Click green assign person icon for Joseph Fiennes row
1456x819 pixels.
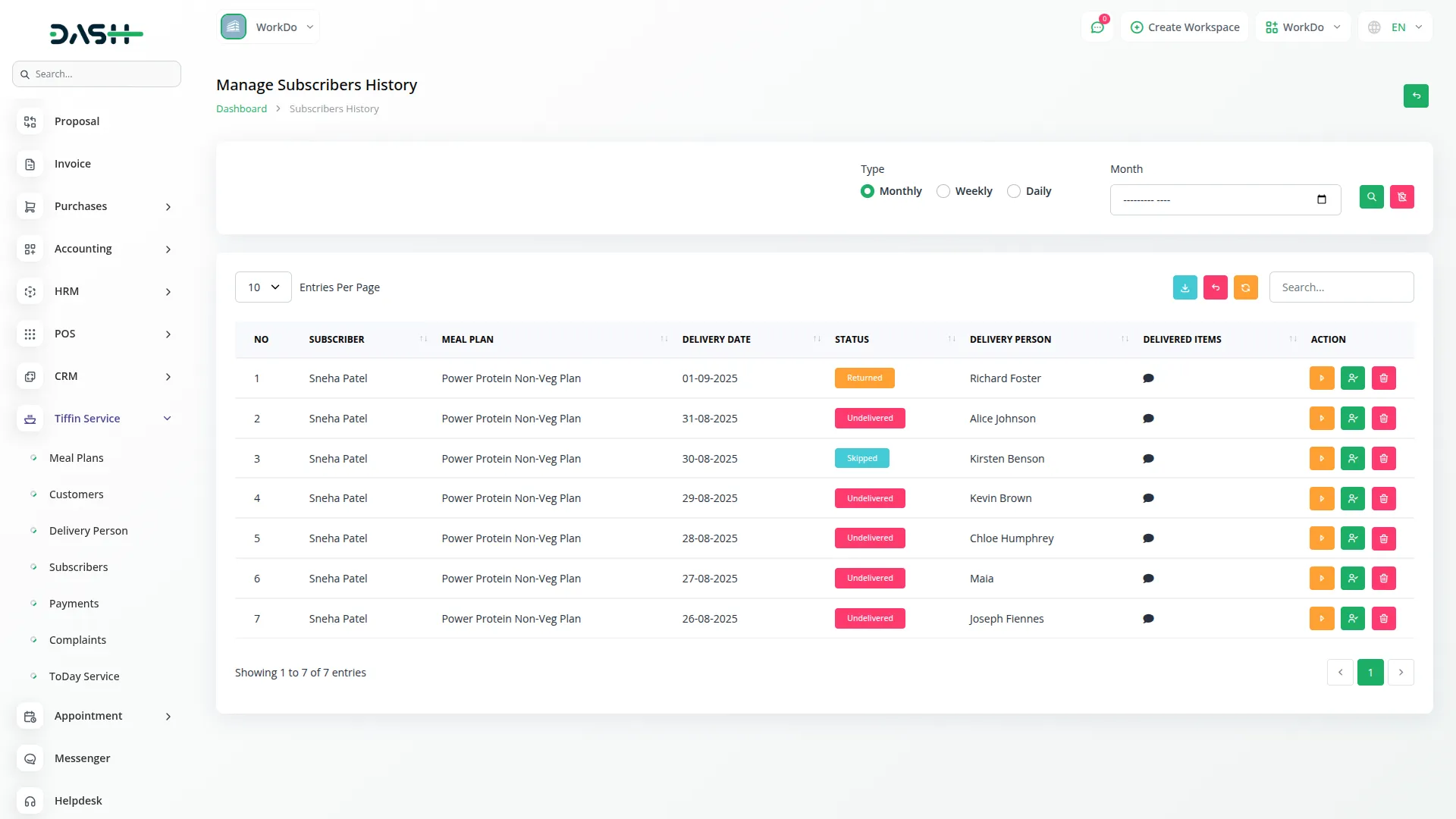point(1353,619)
